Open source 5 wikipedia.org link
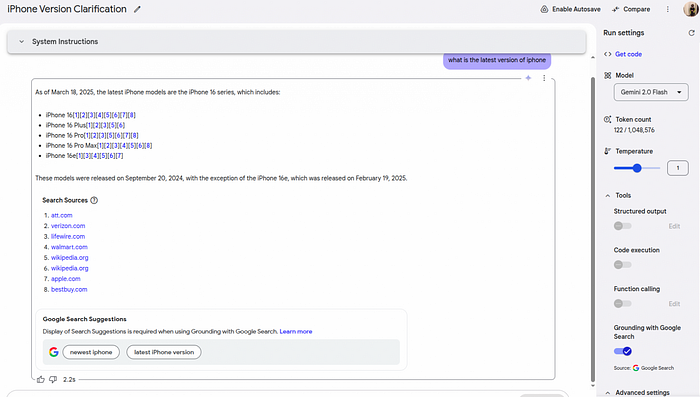The image size is (700, 397). [x=70, y=258]
